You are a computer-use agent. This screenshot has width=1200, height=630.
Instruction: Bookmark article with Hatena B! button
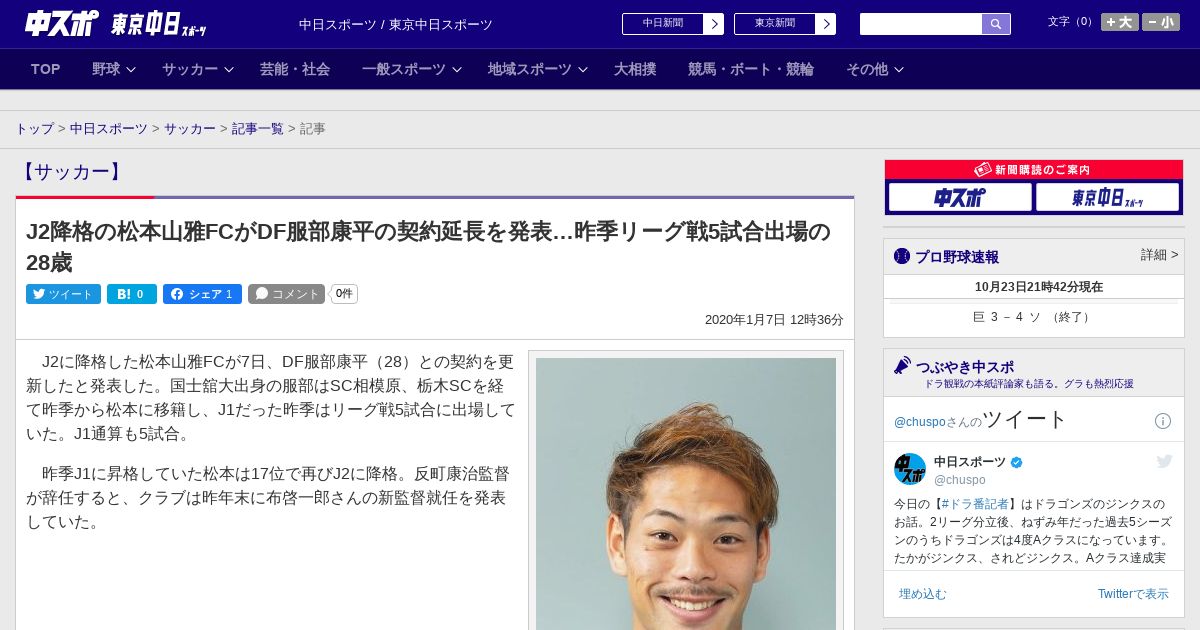tap(132, 294)
